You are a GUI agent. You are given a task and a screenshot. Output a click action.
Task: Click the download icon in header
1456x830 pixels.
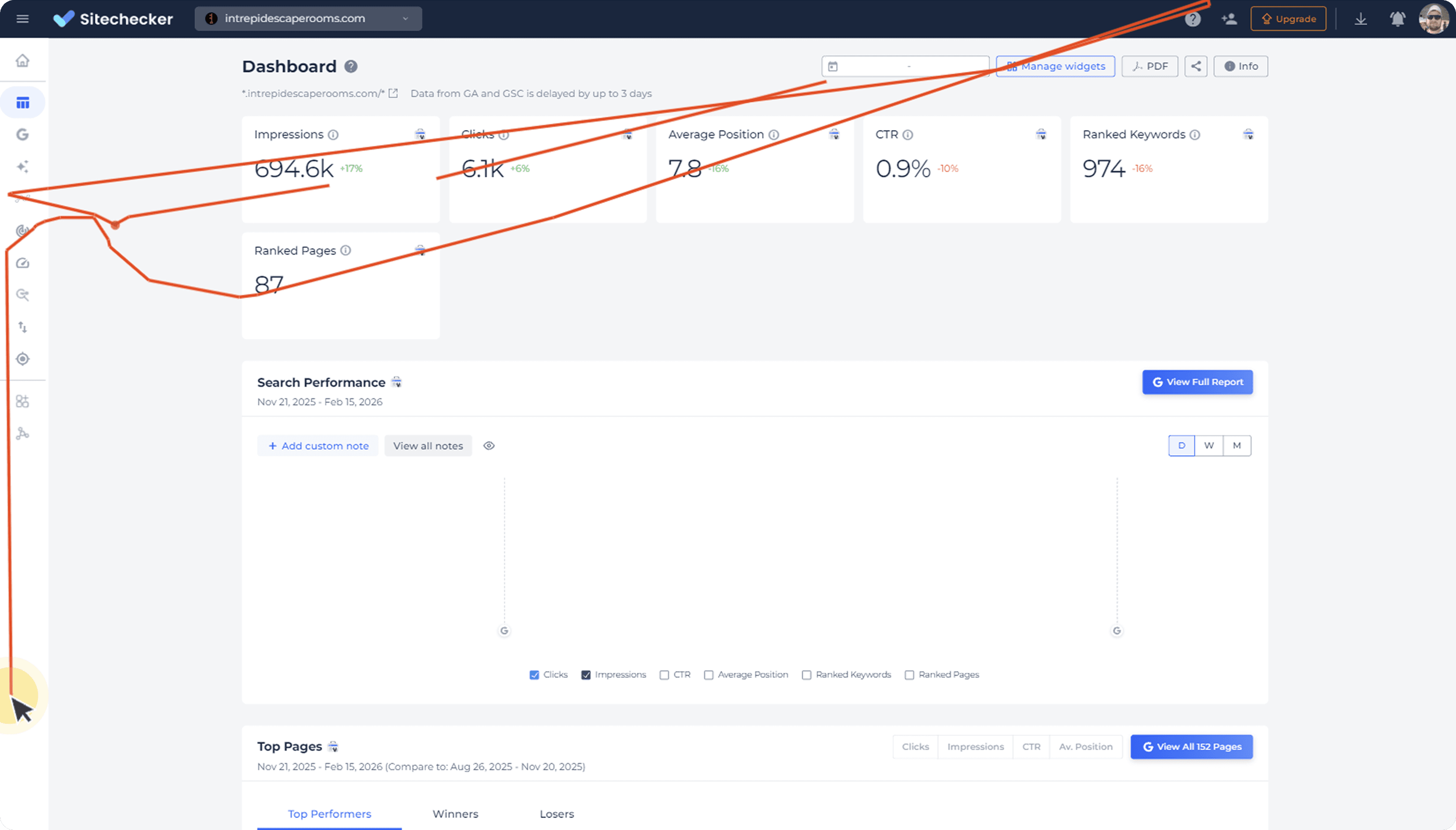pyautogui.click(x=1361, y=19)
